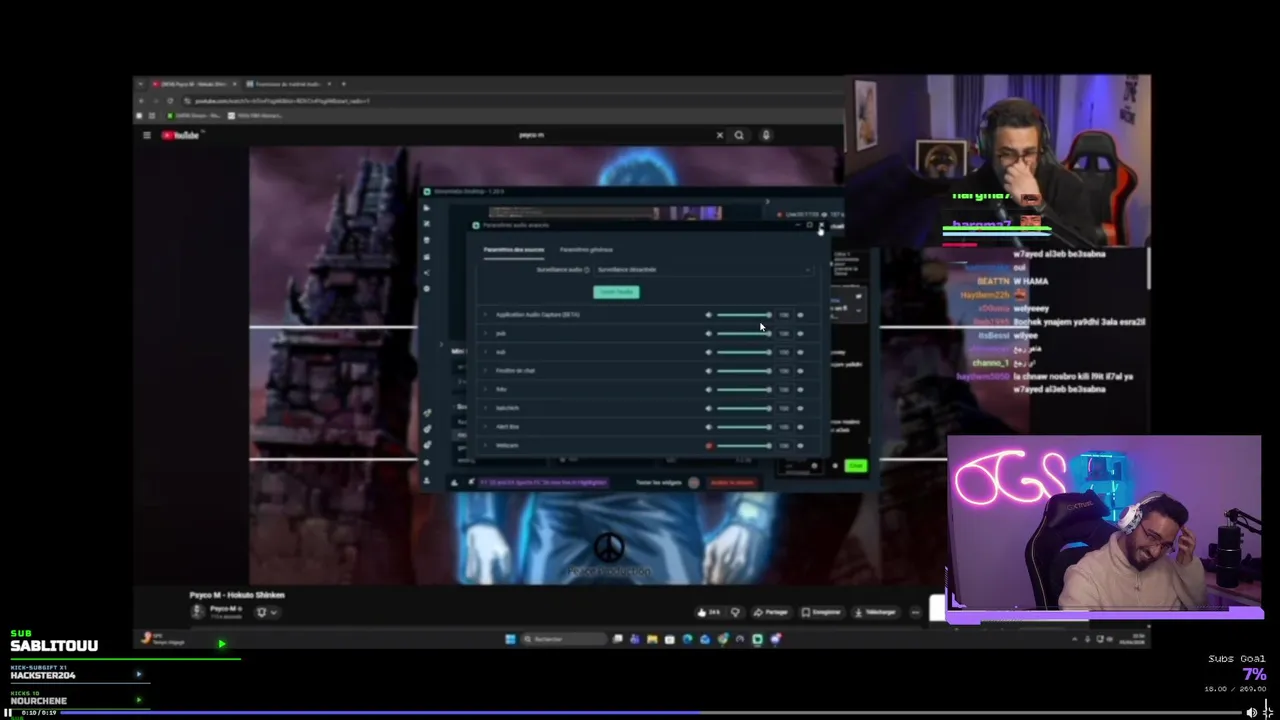
Task: Switch to Paramètres généraux tab
Action: (x=586, y=250)
